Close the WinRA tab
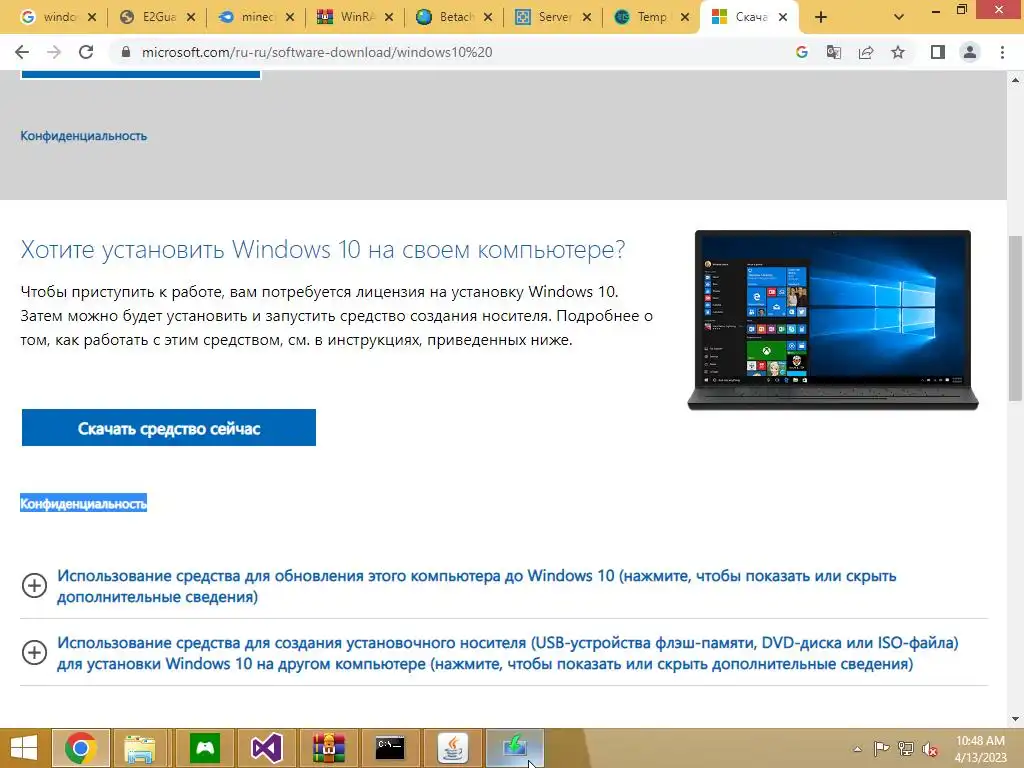 [389, 18]
